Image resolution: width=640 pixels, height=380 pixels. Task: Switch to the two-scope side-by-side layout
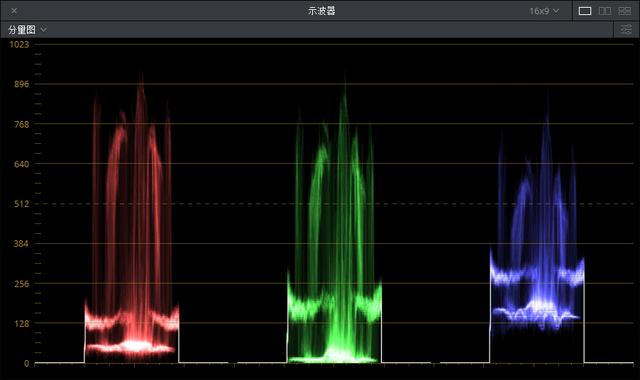pos(604,11)
